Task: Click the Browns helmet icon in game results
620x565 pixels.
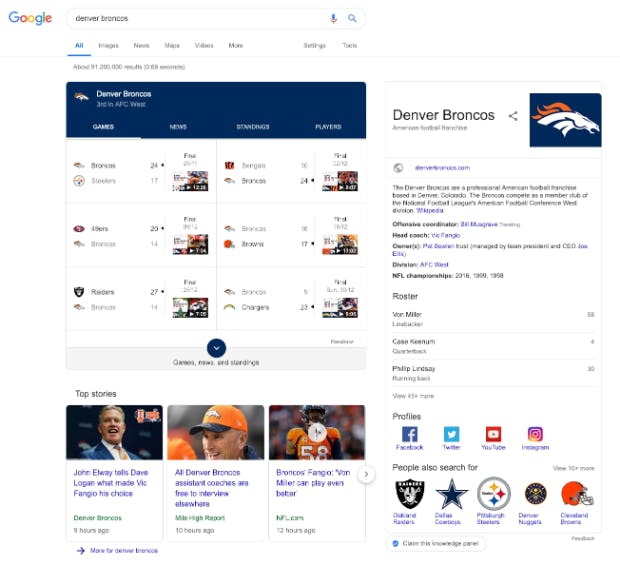Action: click(229, 244)
